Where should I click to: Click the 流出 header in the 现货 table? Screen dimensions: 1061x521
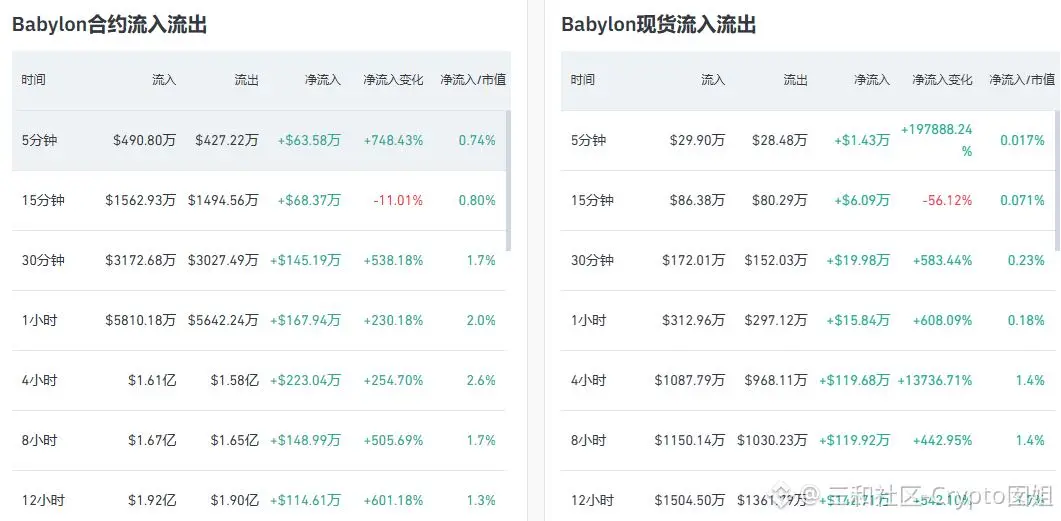796,80
